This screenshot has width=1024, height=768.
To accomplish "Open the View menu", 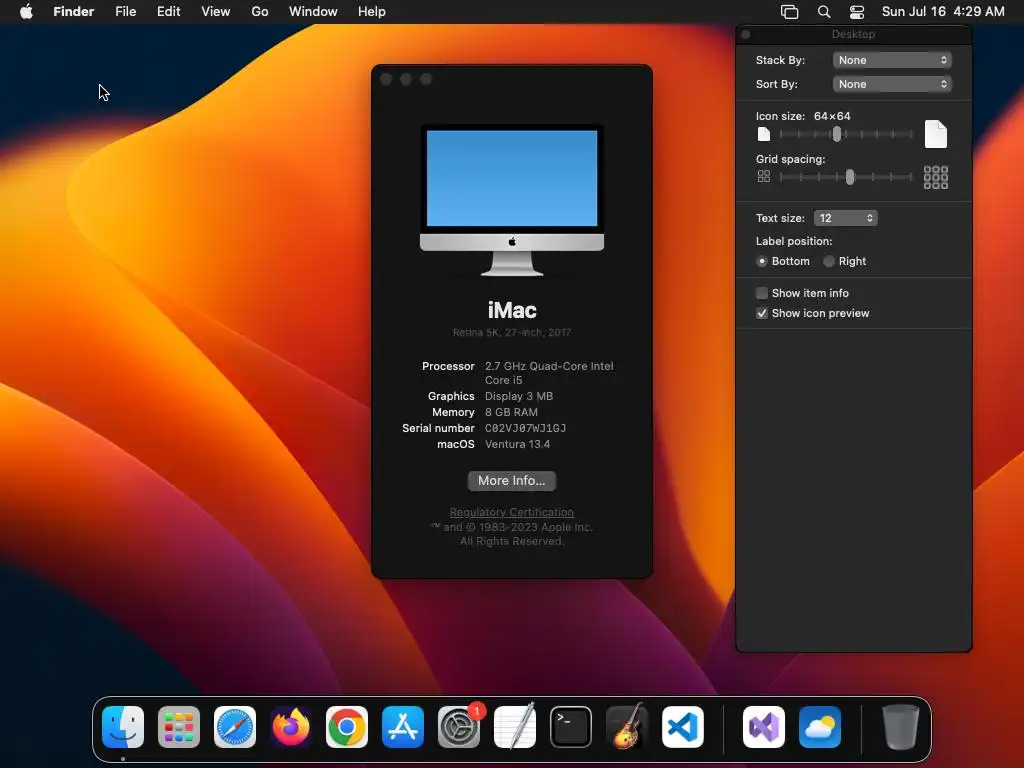I will (216, 12).
